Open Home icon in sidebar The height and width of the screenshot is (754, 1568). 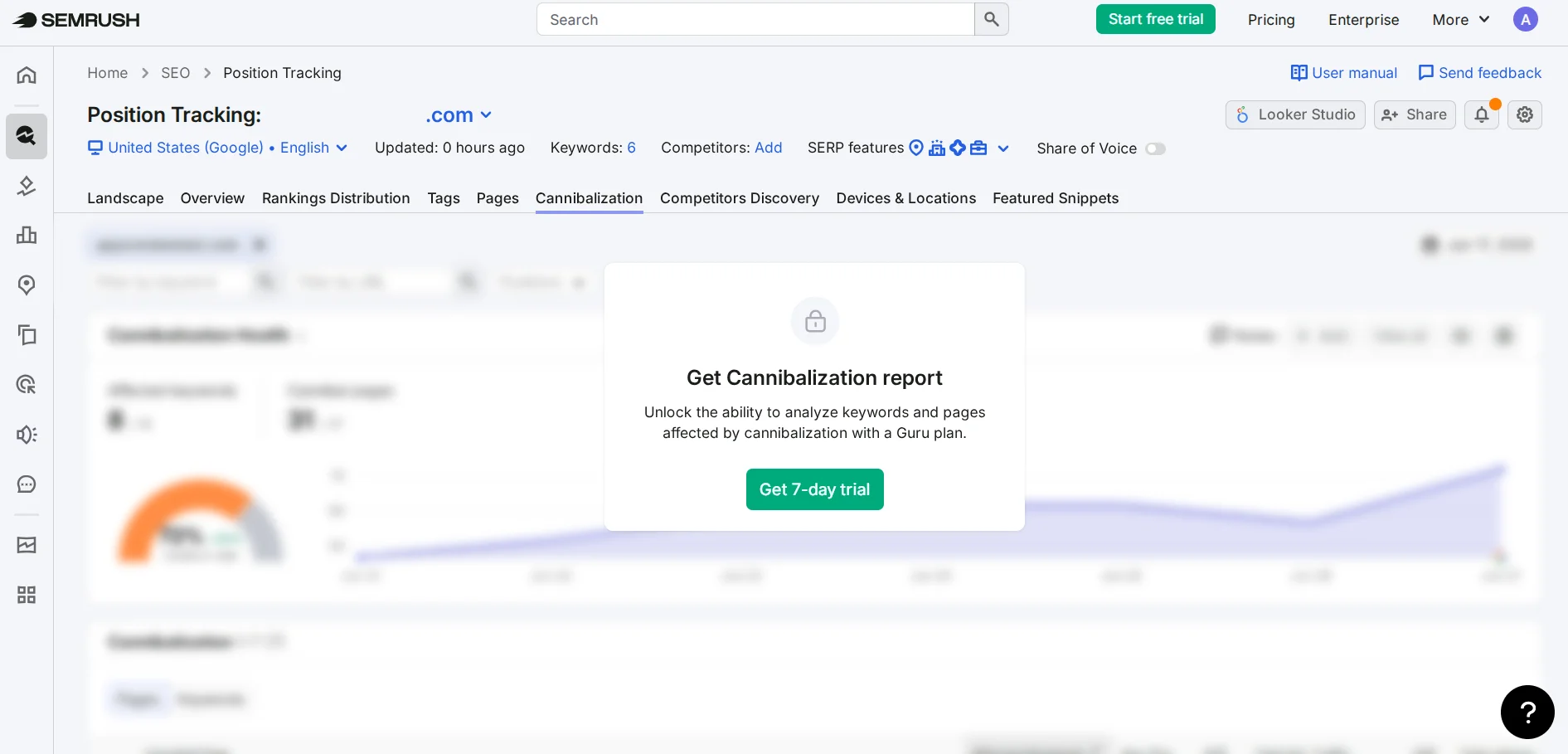pos(27,75)
